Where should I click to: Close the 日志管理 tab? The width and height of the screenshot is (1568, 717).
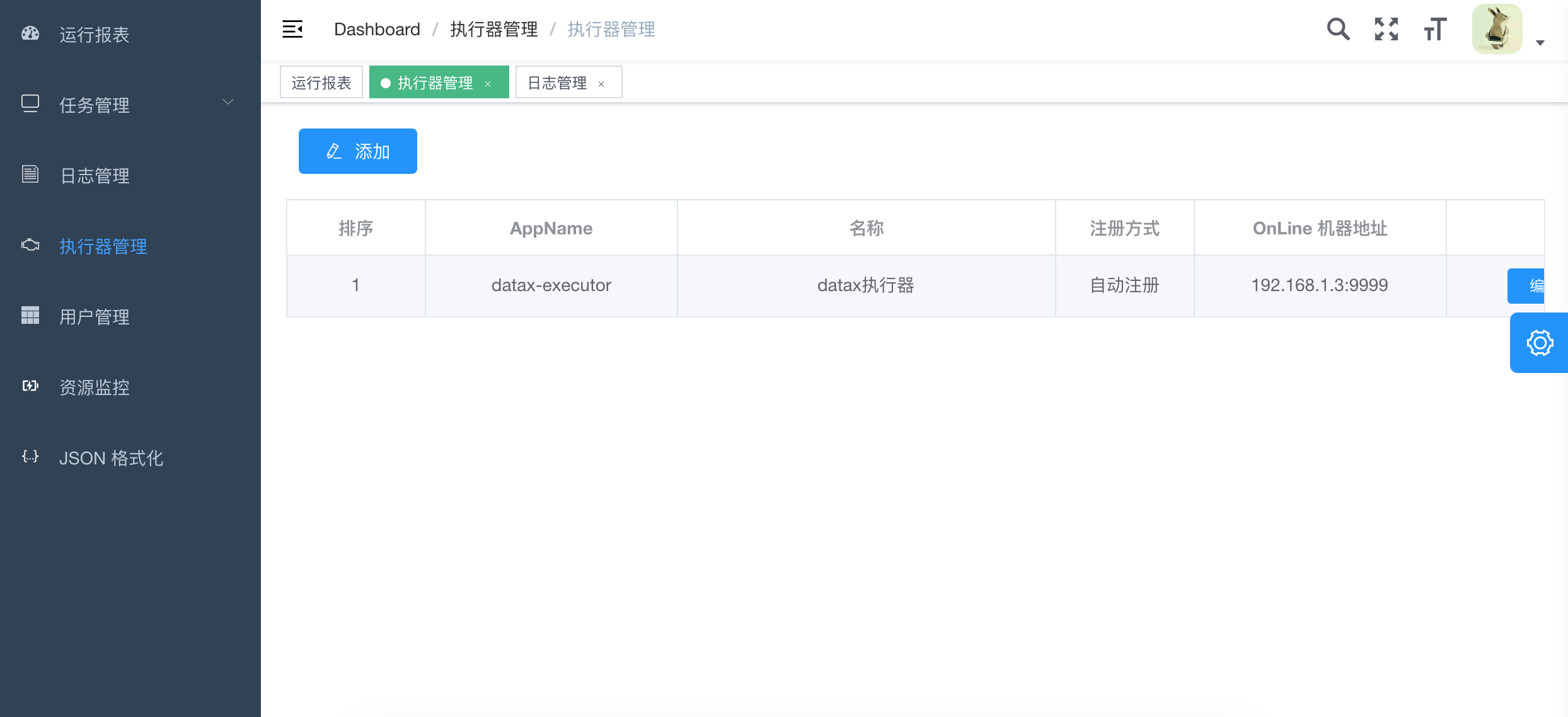(x=601, y=84)
